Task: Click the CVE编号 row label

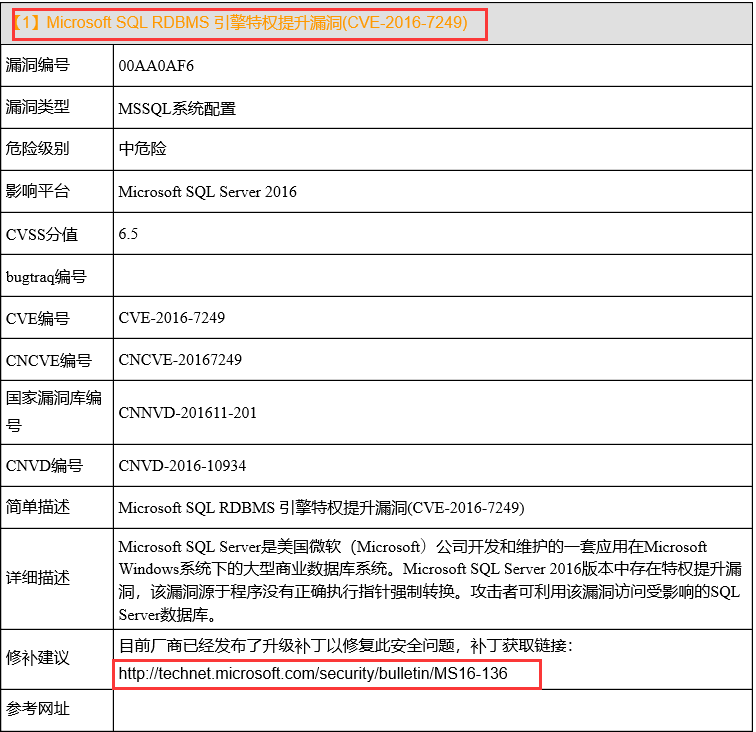Action: (x=38, y=319)
